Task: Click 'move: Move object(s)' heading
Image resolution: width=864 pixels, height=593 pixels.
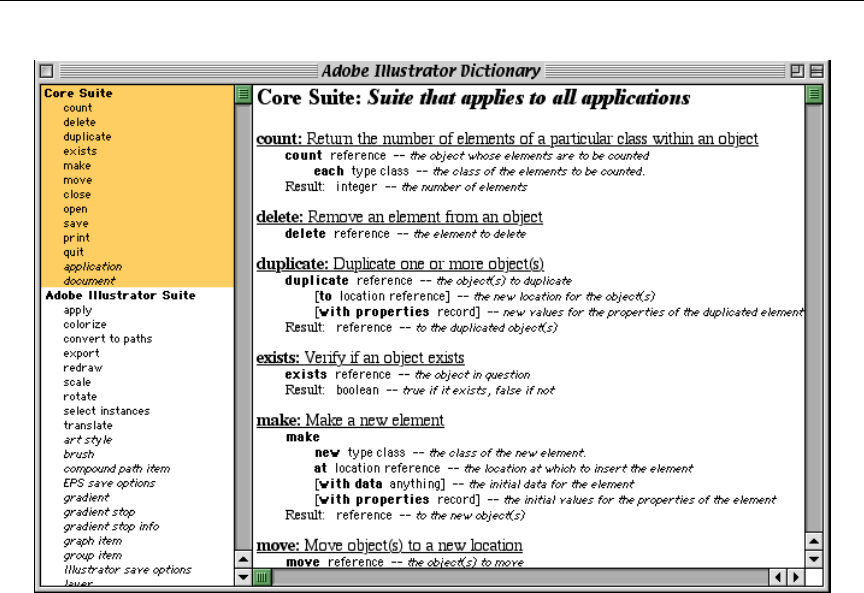Action: click(389, 546)
